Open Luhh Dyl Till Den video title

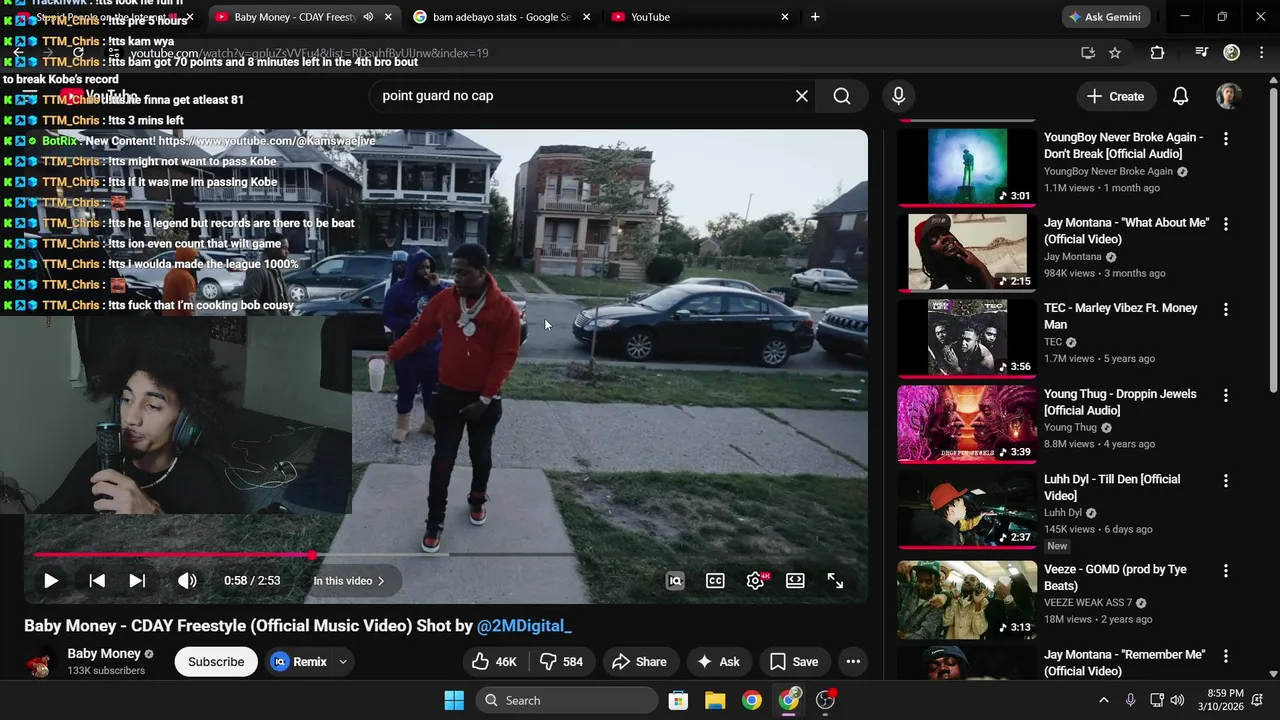1112,487
